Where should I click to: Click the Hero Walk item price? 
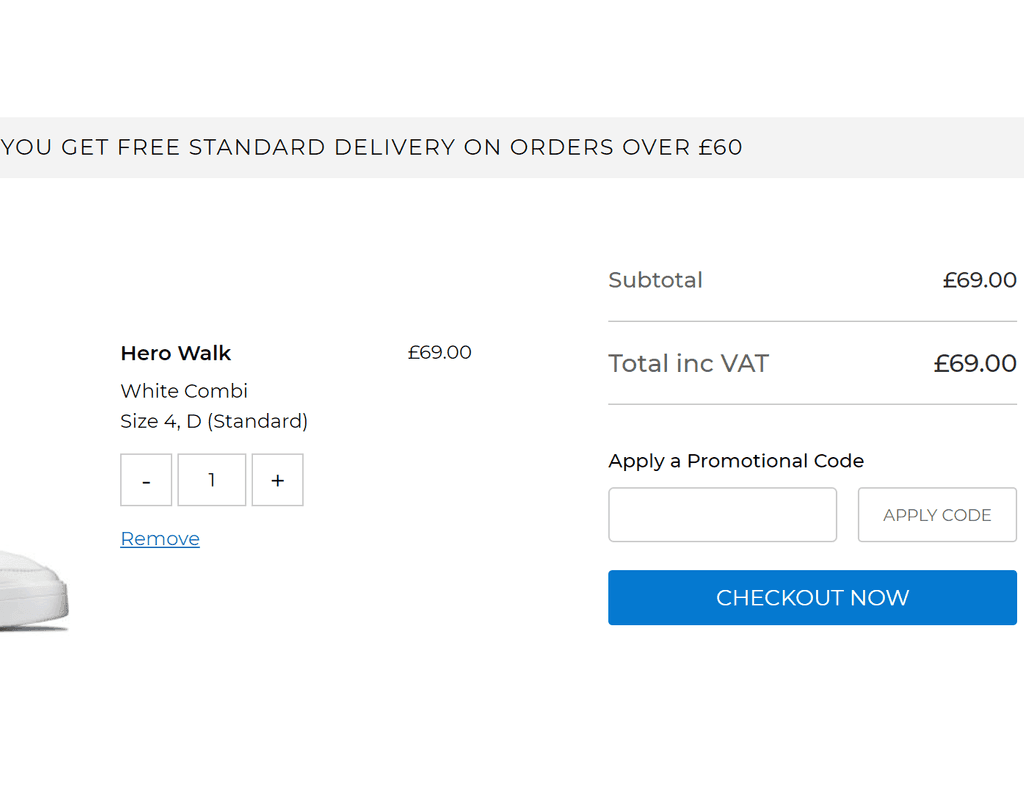point(439,353)
